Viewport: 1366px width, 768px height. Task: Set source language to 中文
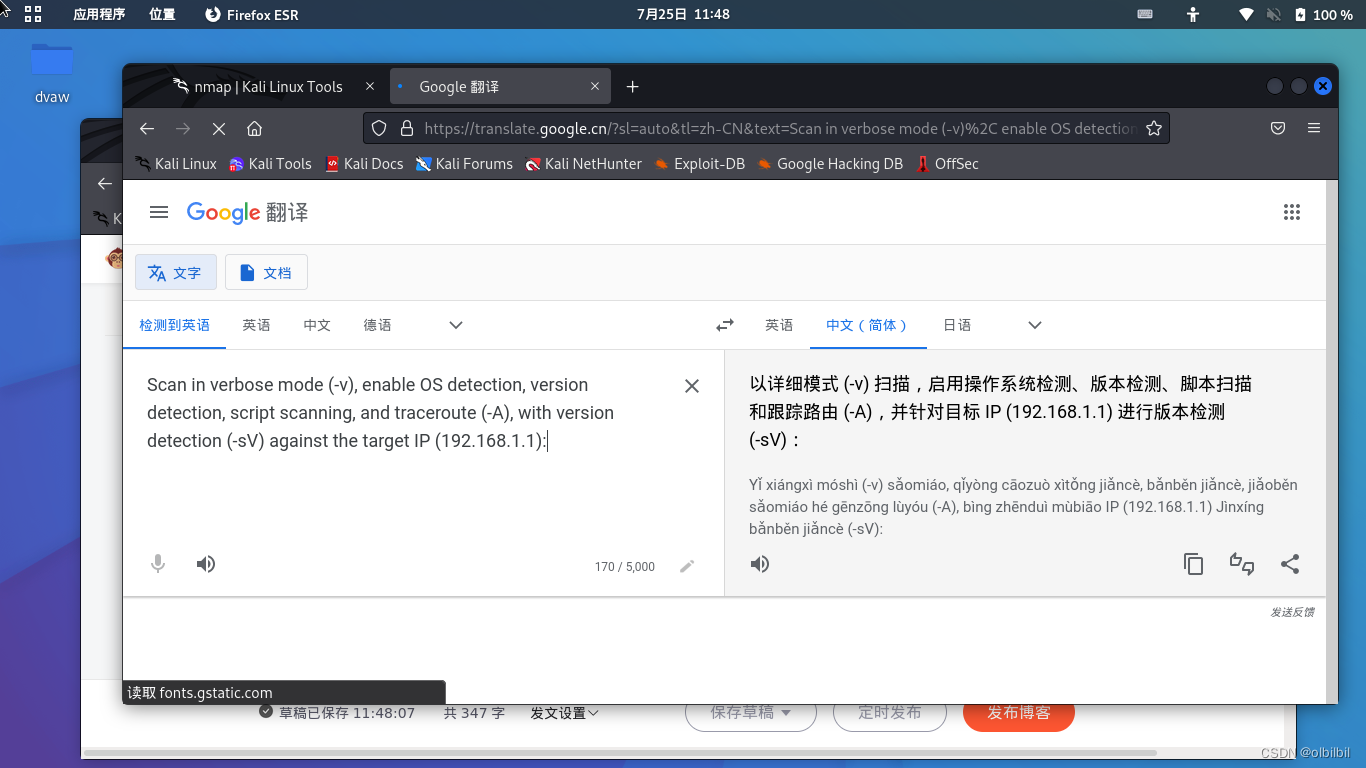click(317, 325)
